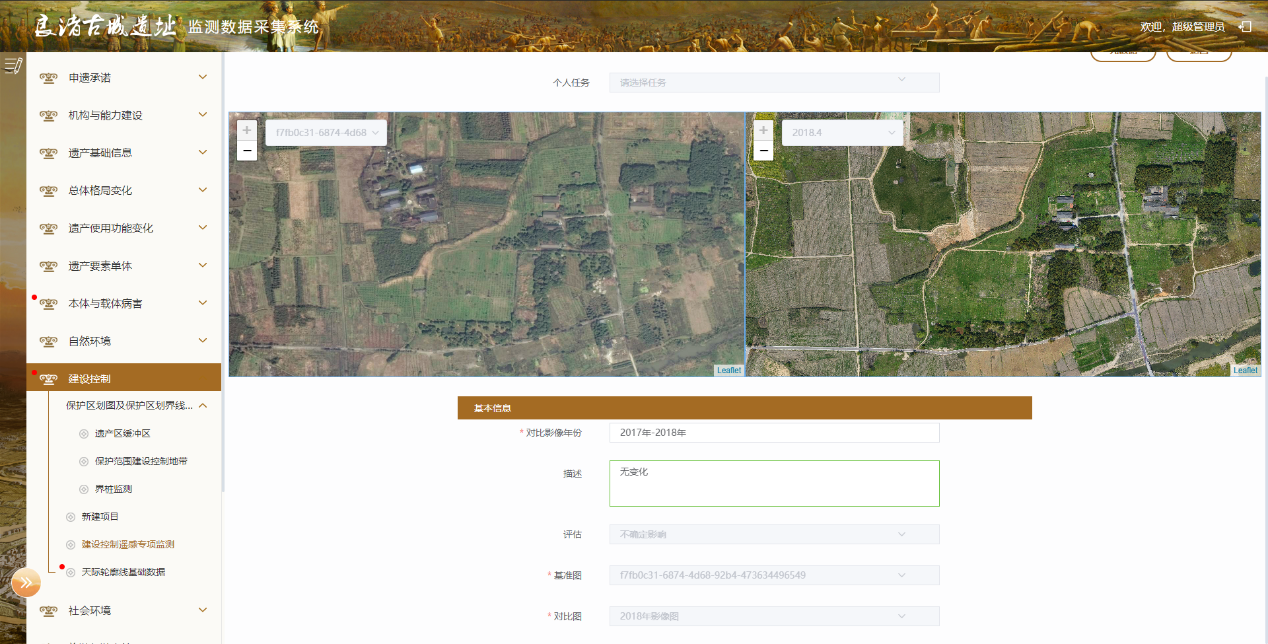
Task: Click the 昆渚古城遗址 logo title
Action: 106,26
